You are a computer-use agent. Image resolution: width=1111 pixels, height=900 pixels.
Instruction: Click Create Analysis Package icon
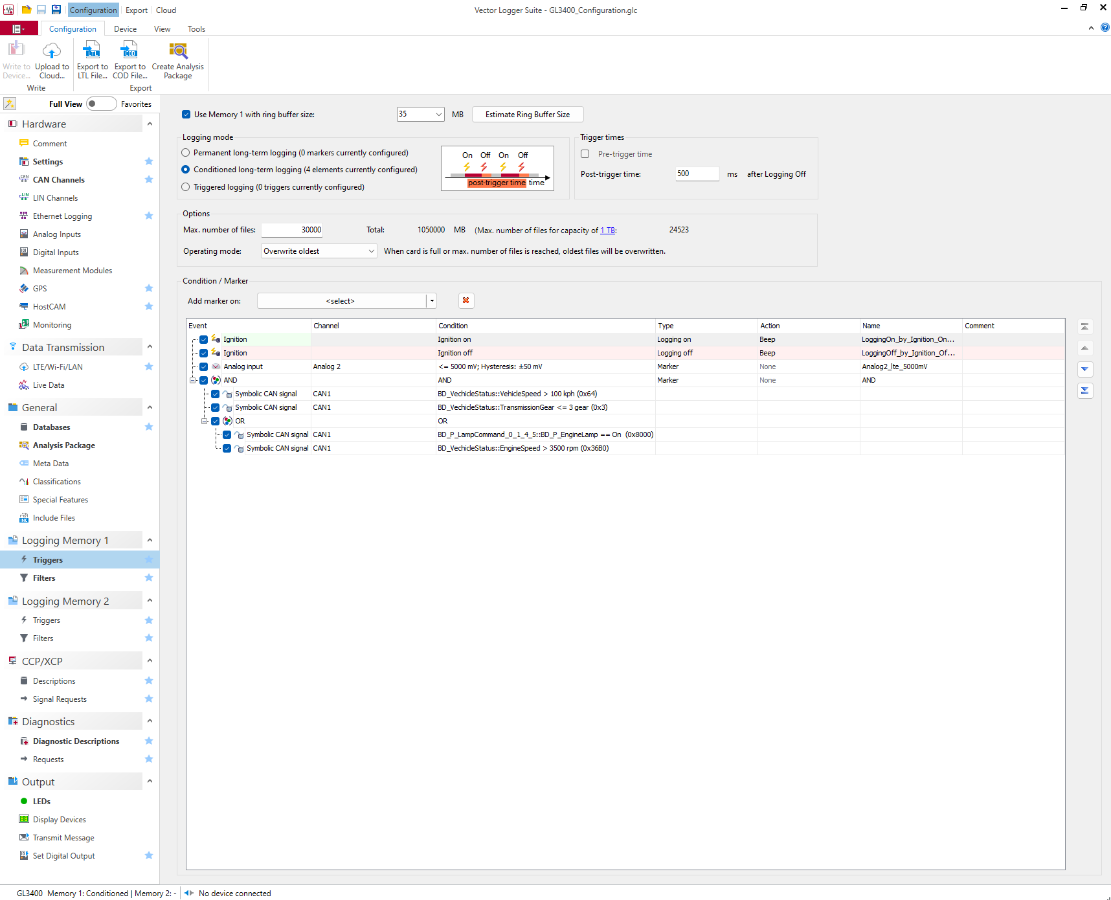pyautogui.click(x=178, y=60)
